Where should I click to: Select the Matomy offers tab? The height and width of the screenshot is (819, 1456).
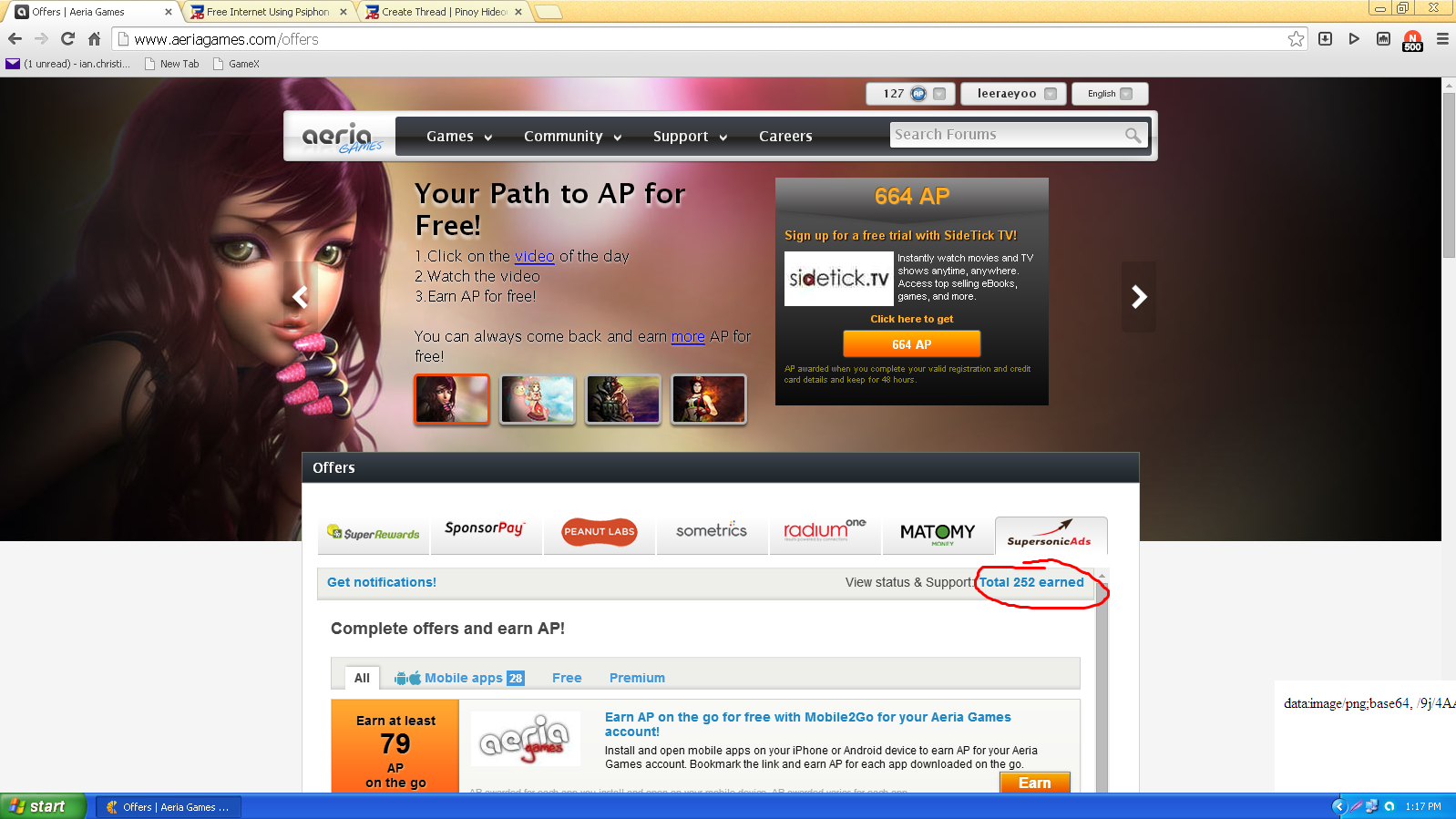938,534
